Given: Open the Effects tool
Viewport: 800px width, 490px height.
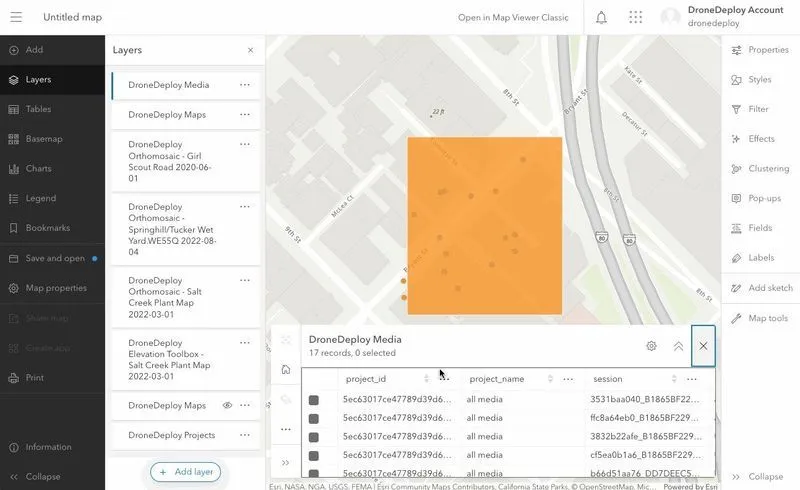Looking at the screenshot, I should tap(753, 139).
